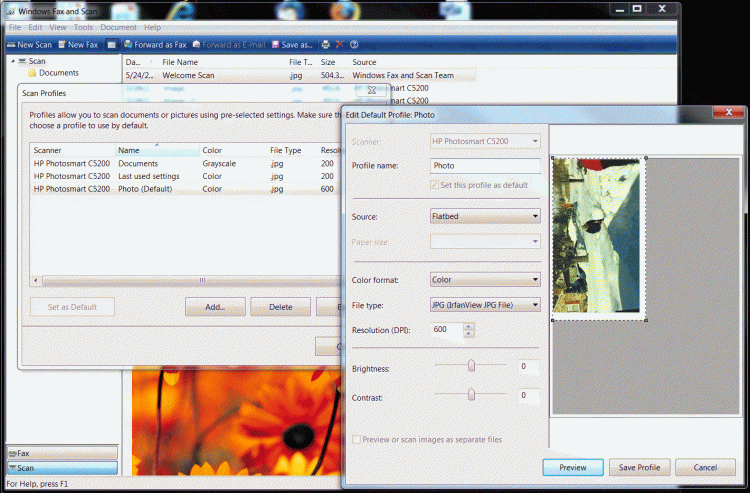Sort by the File Name column header
Viewport: 750px width, 493px height.
pos(180,62)
